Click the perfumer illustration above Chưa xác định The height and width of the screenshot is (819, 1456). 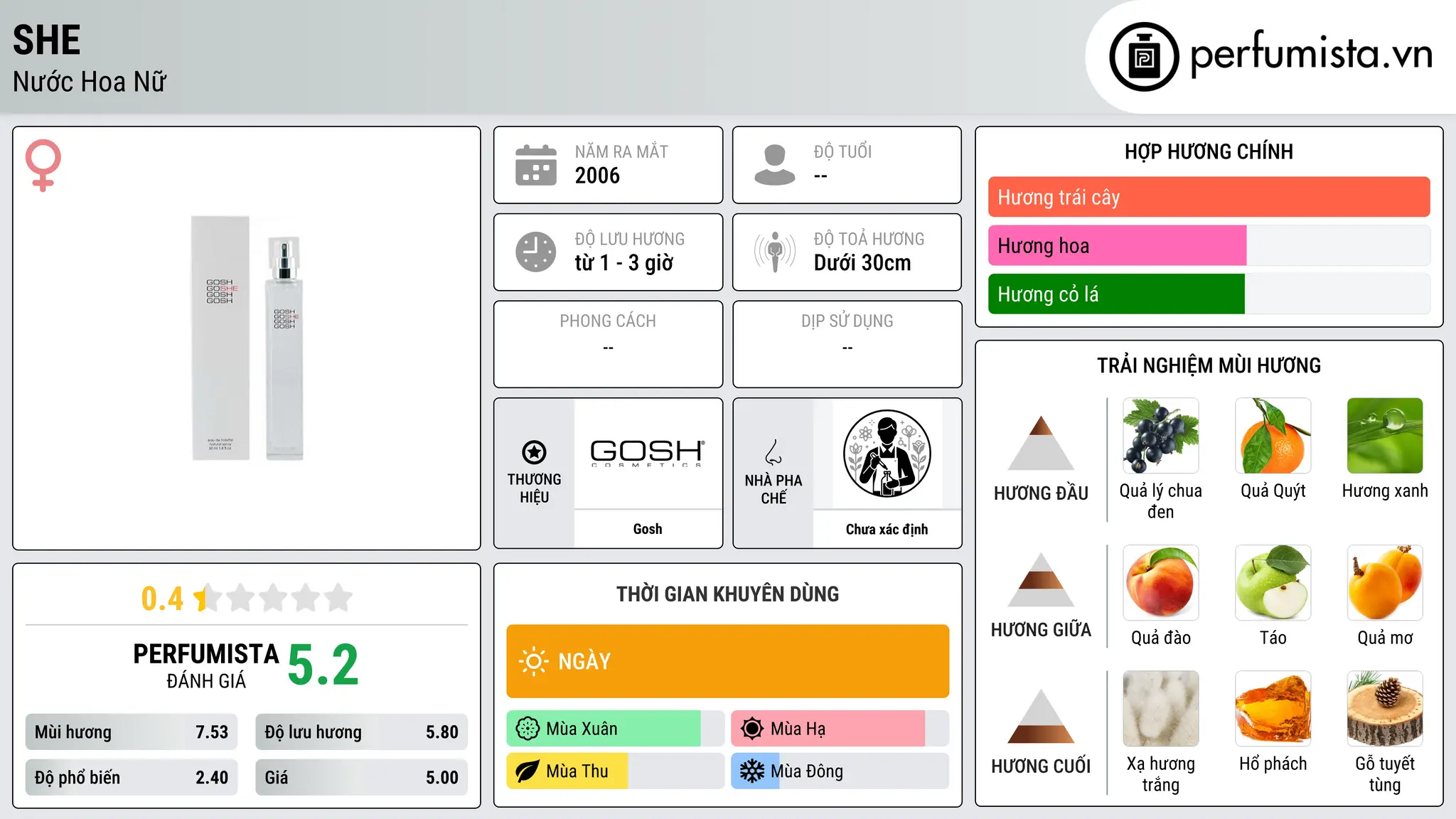pyautogui.click(x=887, y=454)
